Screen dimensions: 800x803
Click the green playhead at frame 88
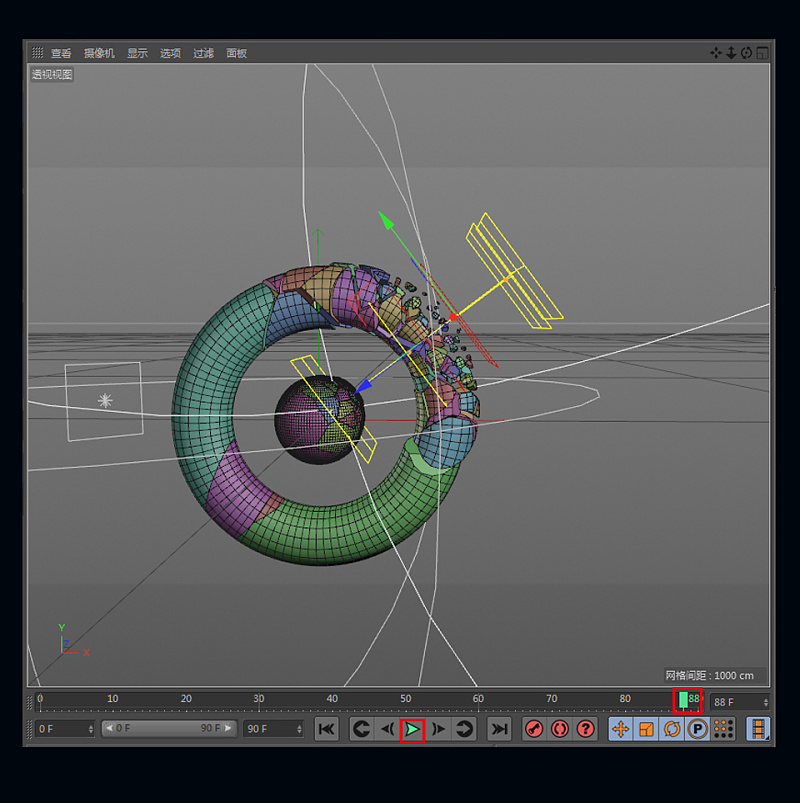(686, 701)
